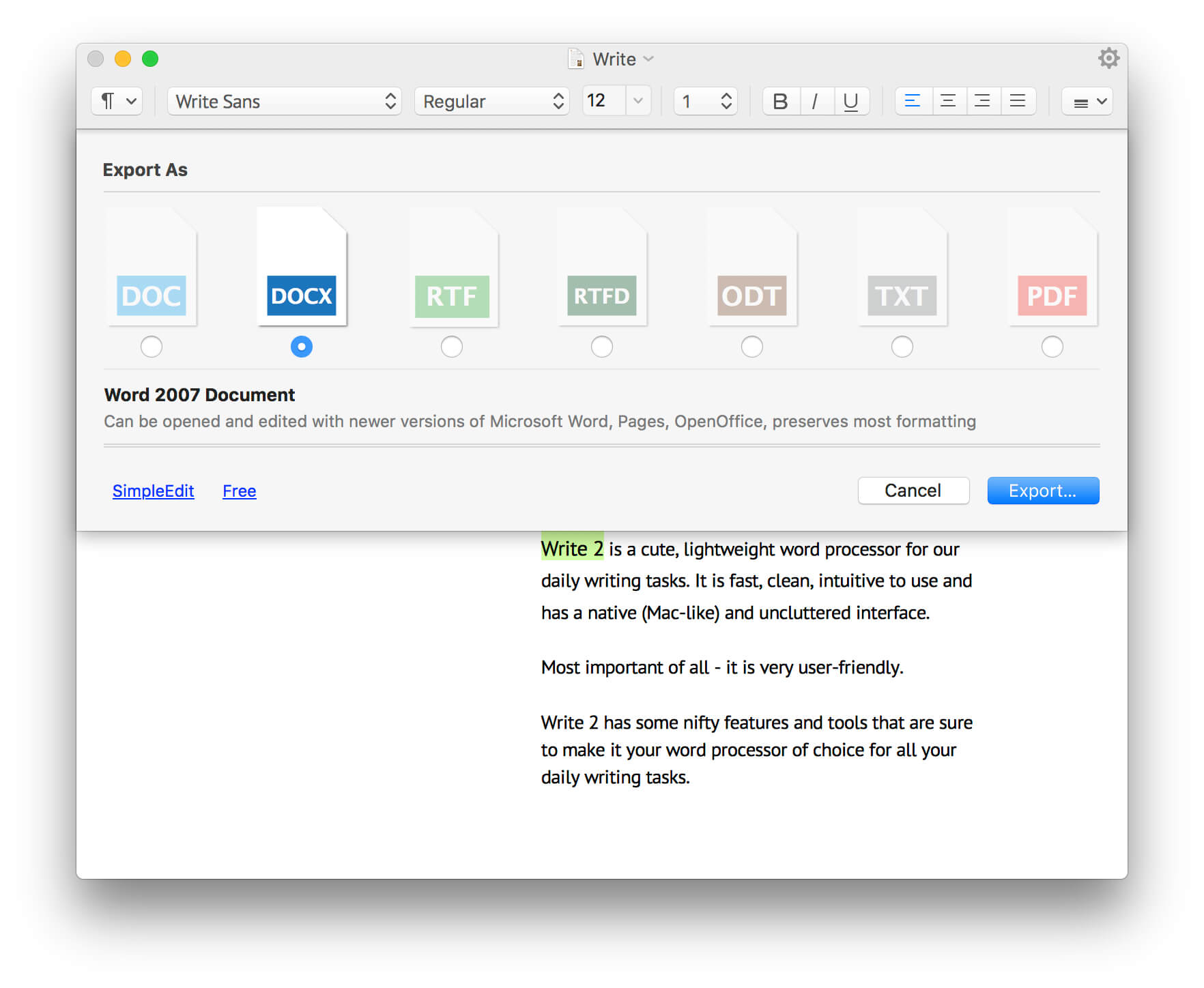Minimize the Write window with yellow button
The width and height of the screenshot is (1204, 988).
(x=123, y=59)
